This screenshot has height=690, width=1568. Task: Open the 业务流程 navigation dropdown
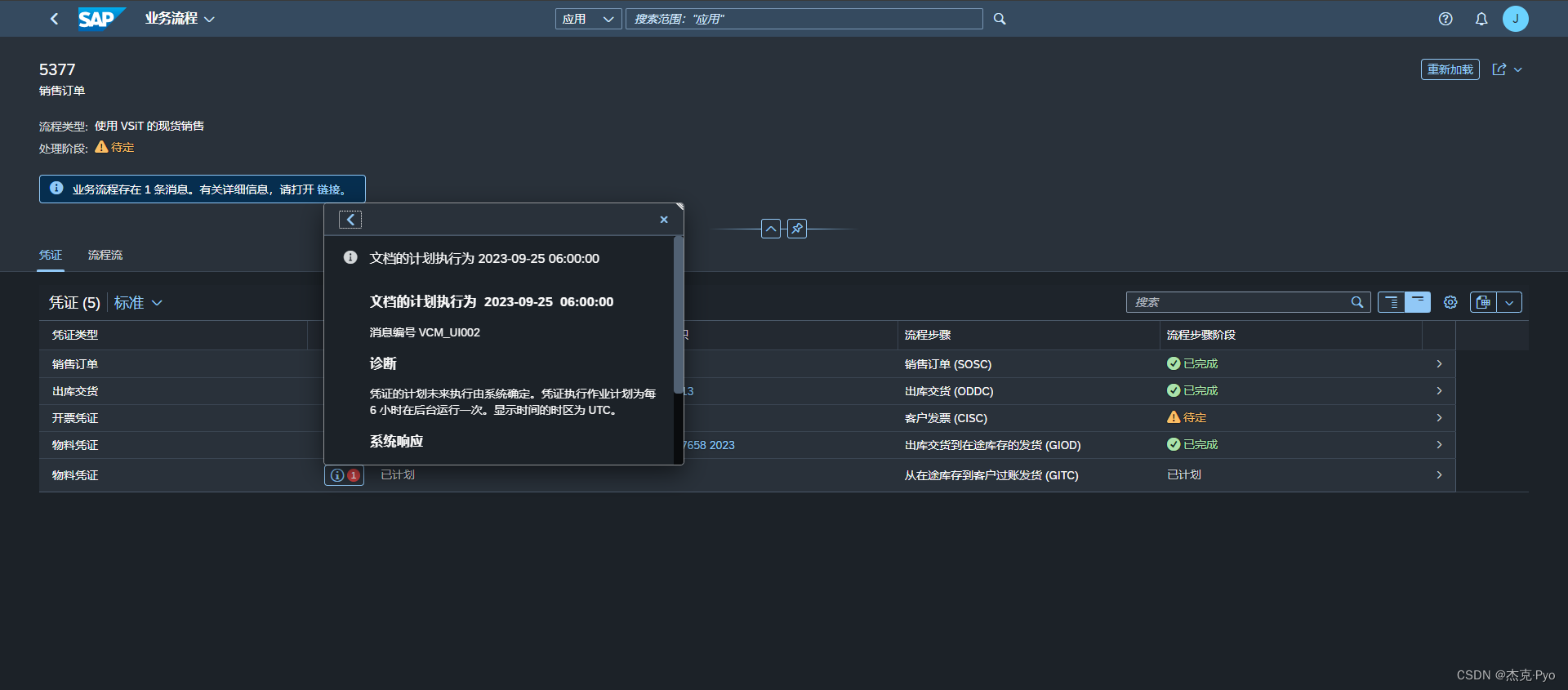click(180, 19)
